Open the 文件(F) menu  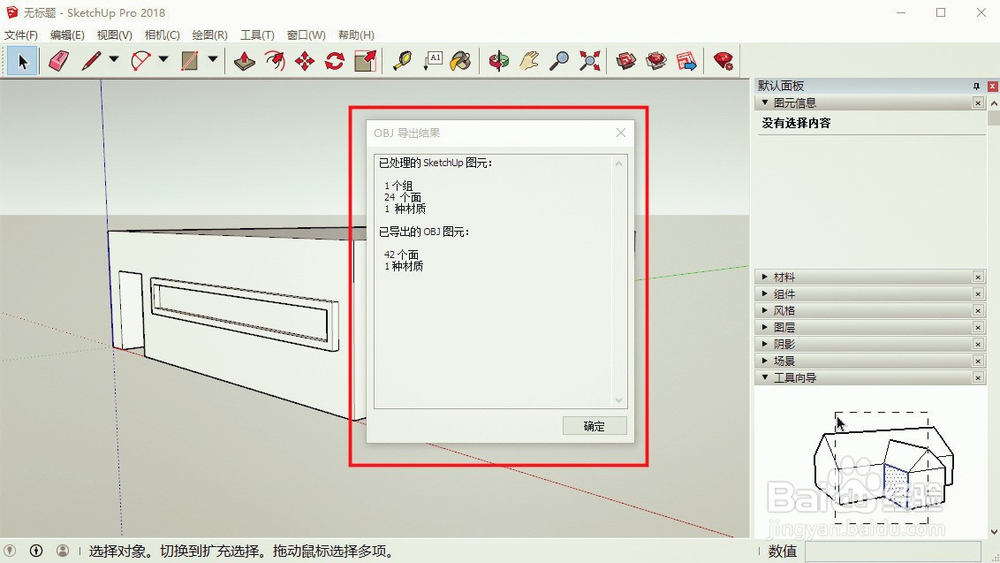point(21,35)
